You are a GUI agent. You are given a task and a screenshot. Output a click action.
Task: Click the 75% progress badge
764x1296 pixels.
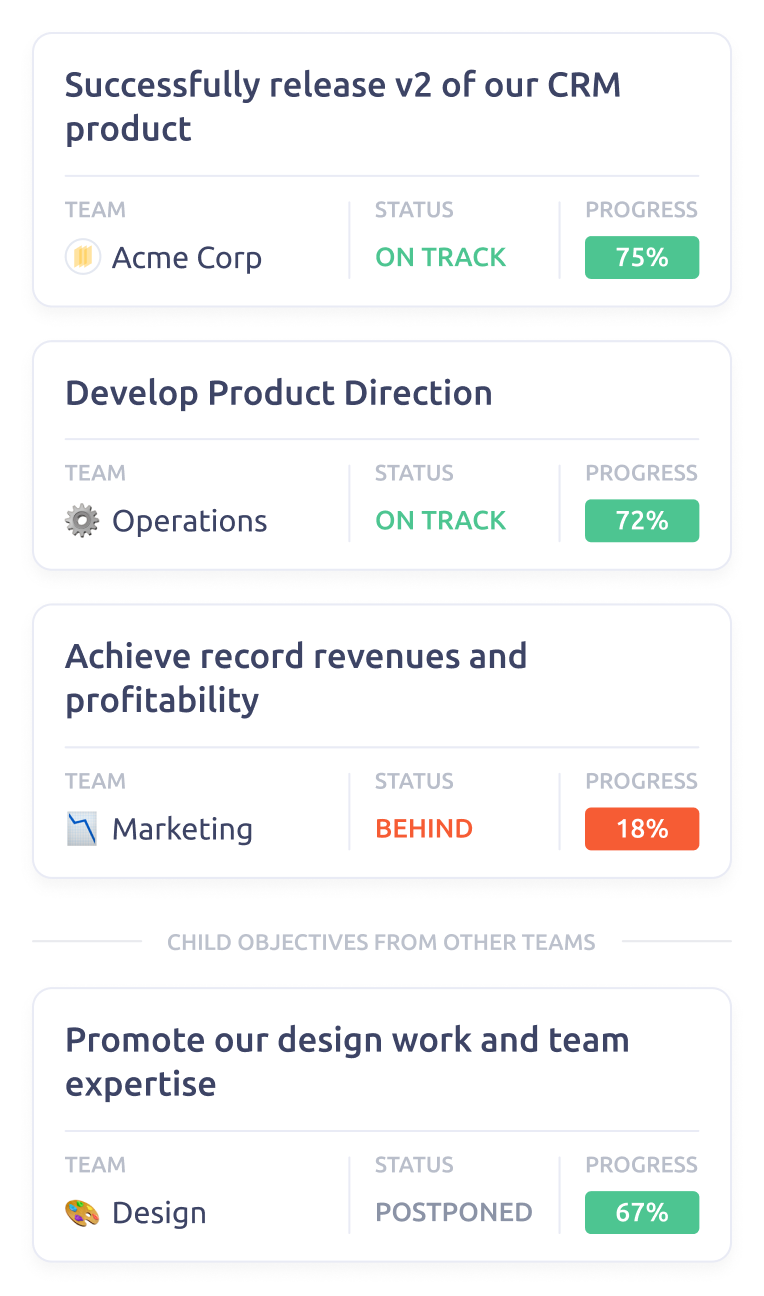pyautogui.click(x=642, y=258)
